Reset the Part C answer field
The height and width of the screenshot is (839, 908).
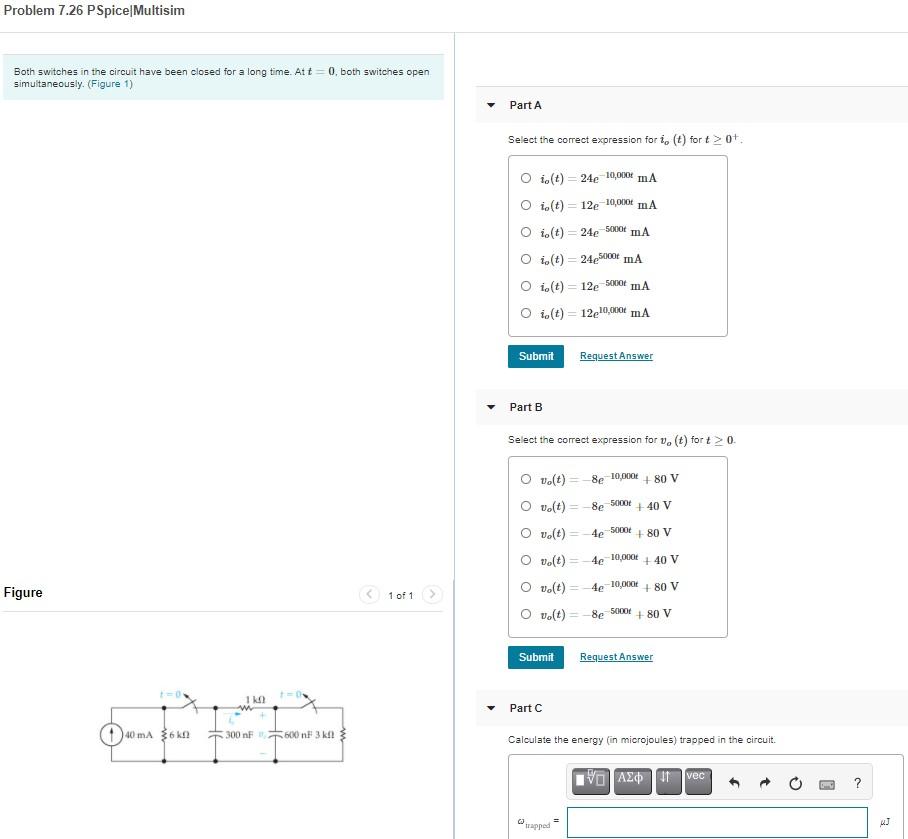796,783
